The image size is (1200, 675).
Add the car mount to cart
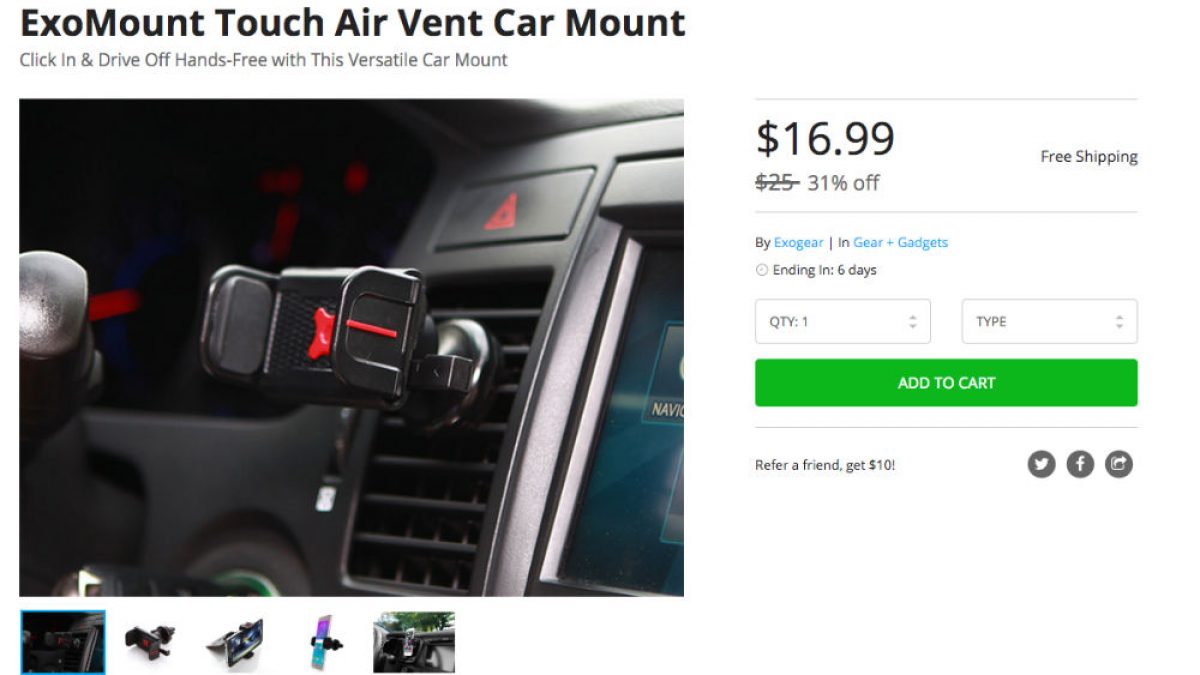coord(946,383)
